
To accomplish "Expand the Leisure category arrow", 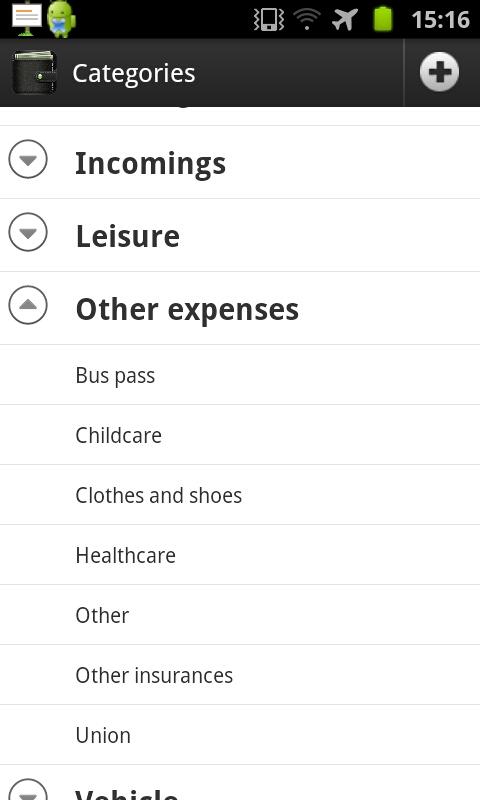I will click(28, 232).
